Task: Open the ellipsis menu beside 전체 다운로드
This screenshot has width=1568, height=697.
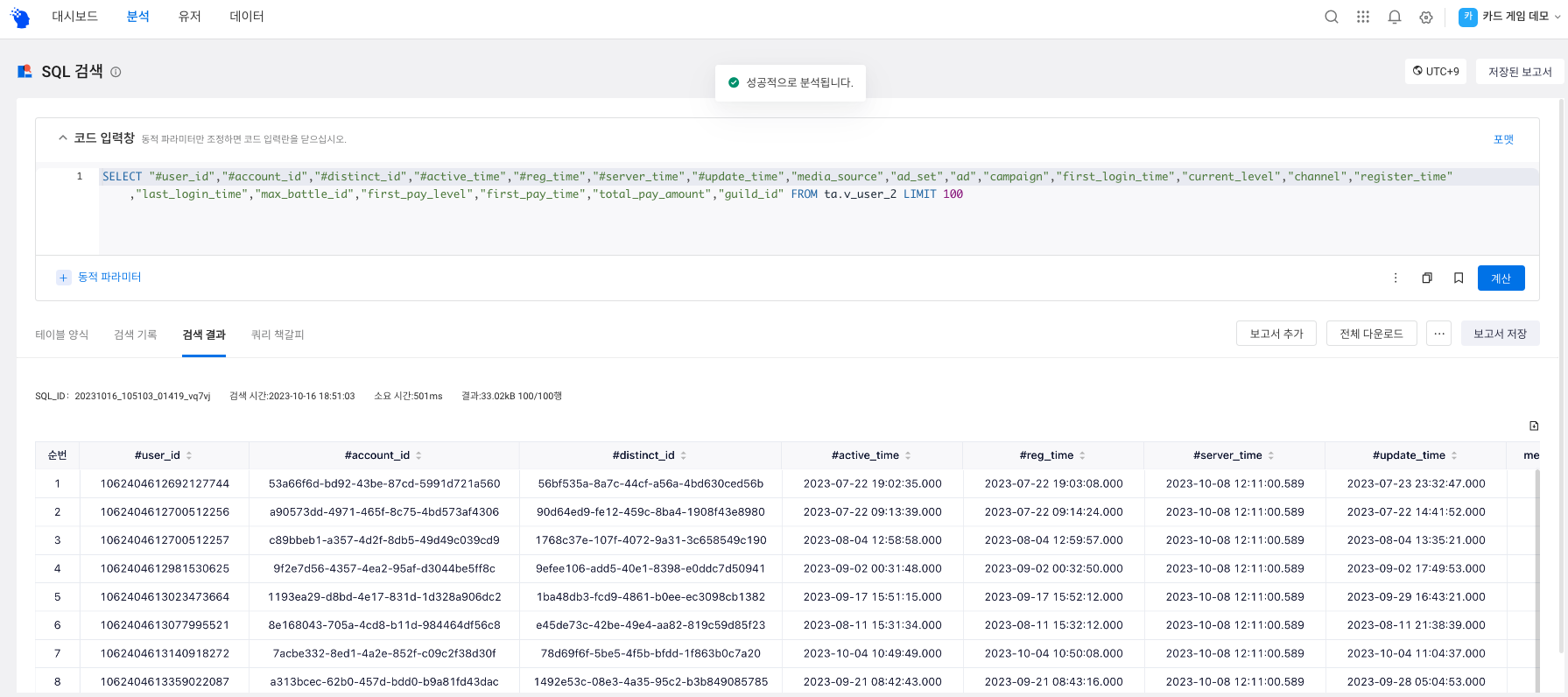Action: coord(1438,334)
